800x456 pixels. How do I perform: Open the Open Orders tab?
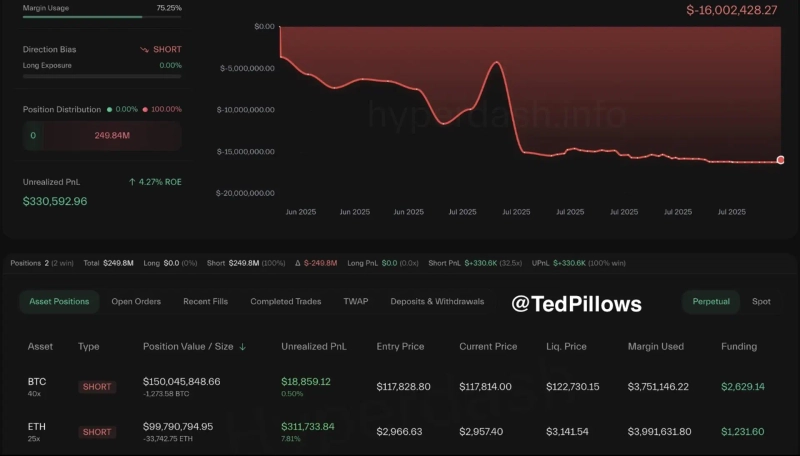pos(136,301)
